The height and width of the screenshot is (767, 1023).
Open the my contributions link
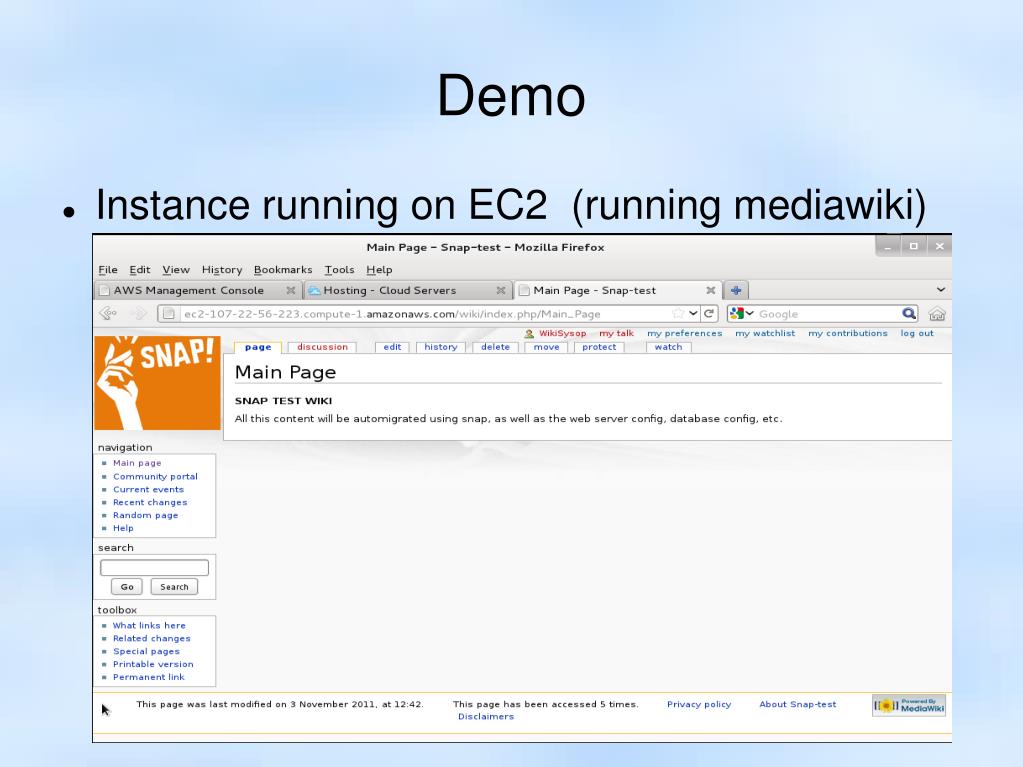[847, 333]
